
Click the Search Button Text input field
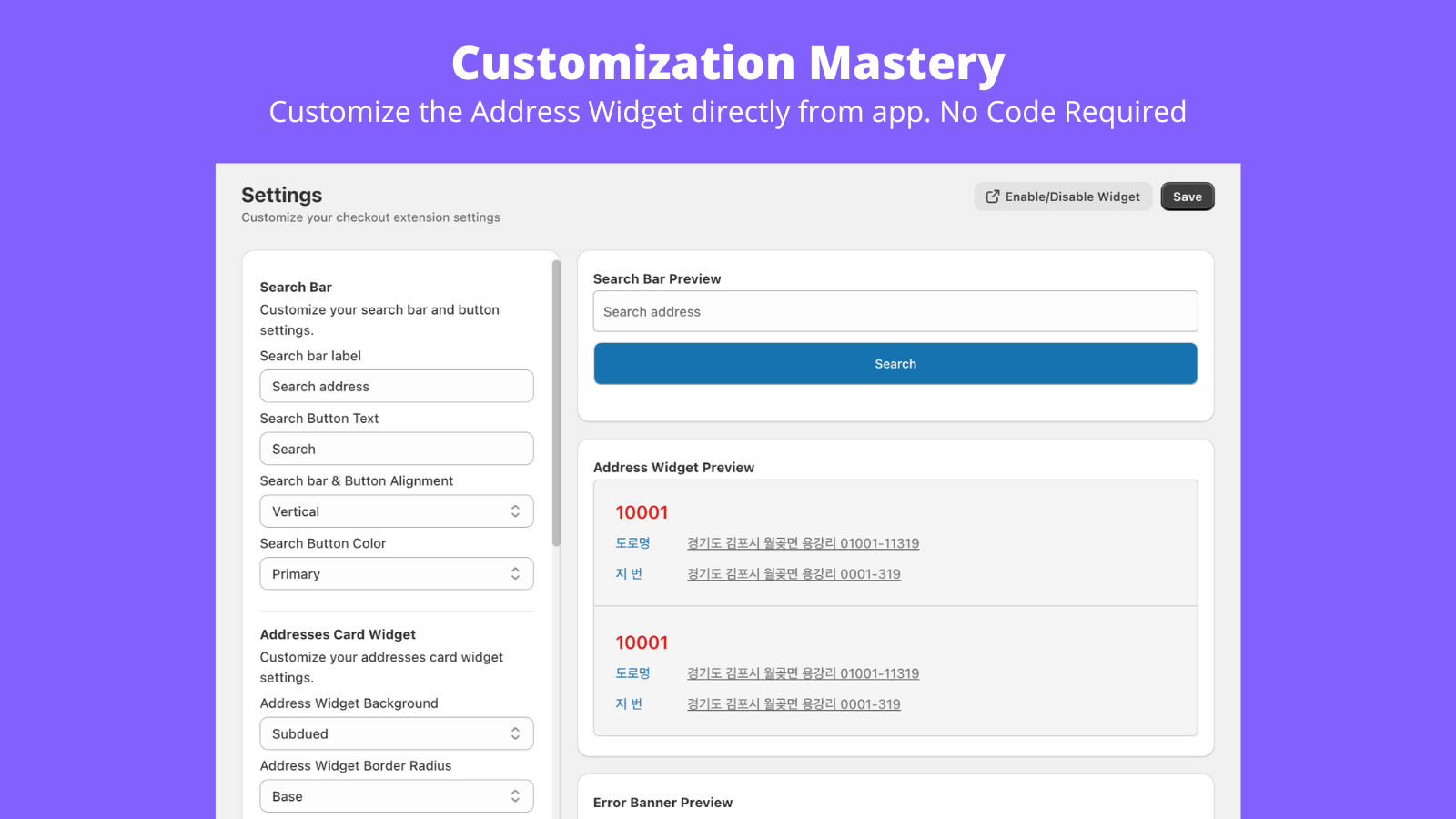396,449
